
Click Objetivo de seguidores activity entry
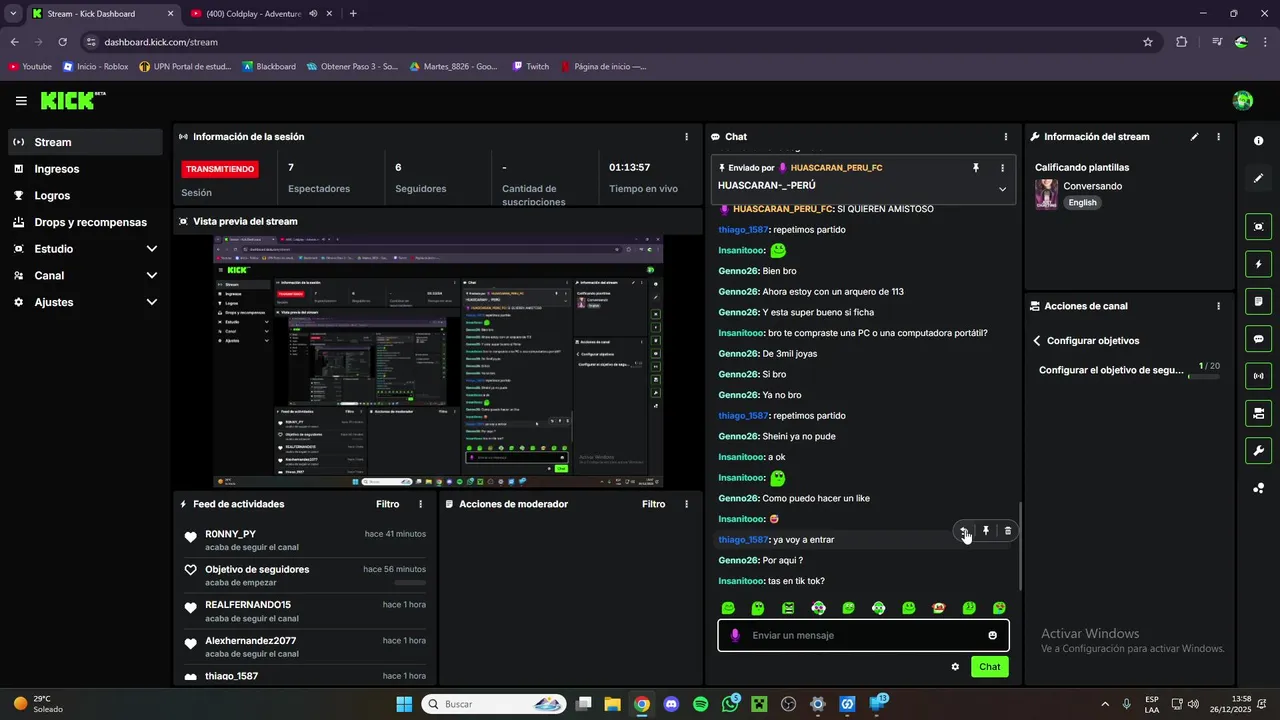(x=305, y=575)
